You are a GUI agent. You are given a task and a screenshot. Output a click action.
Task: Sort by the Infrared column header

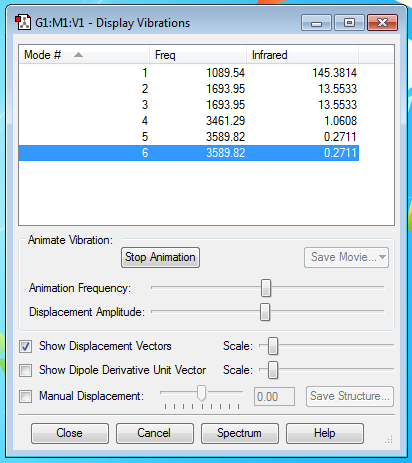coord(302,55)
